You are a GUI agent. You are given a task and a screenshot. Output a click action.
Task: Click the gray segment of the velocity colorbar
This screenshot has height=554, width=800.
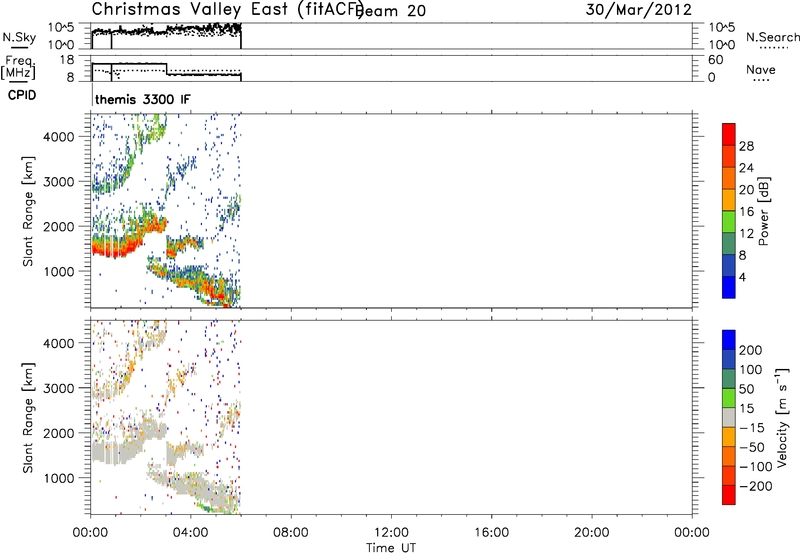pos(729,417)
